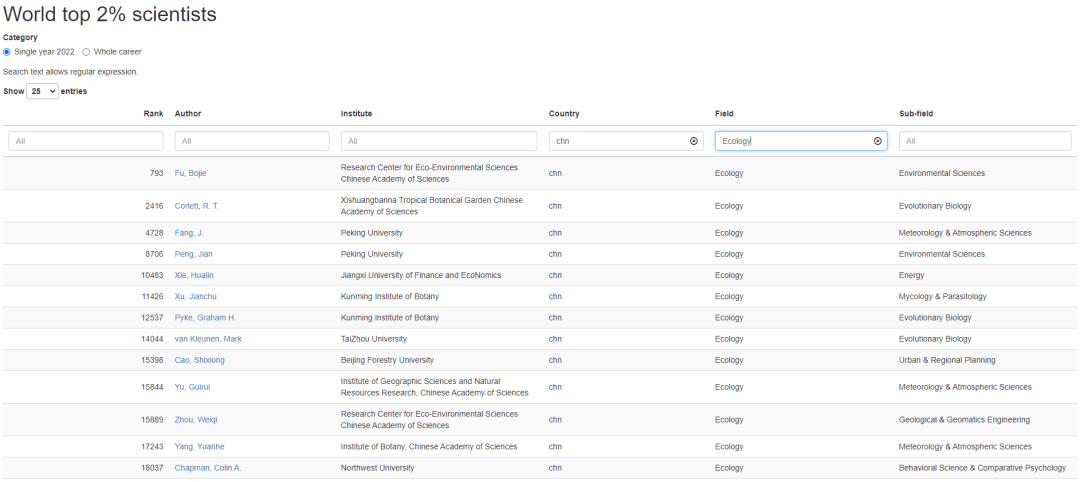The image size is (1080, 482).
Task: Sort the table by Institute column
Action: tap(356, 114)
